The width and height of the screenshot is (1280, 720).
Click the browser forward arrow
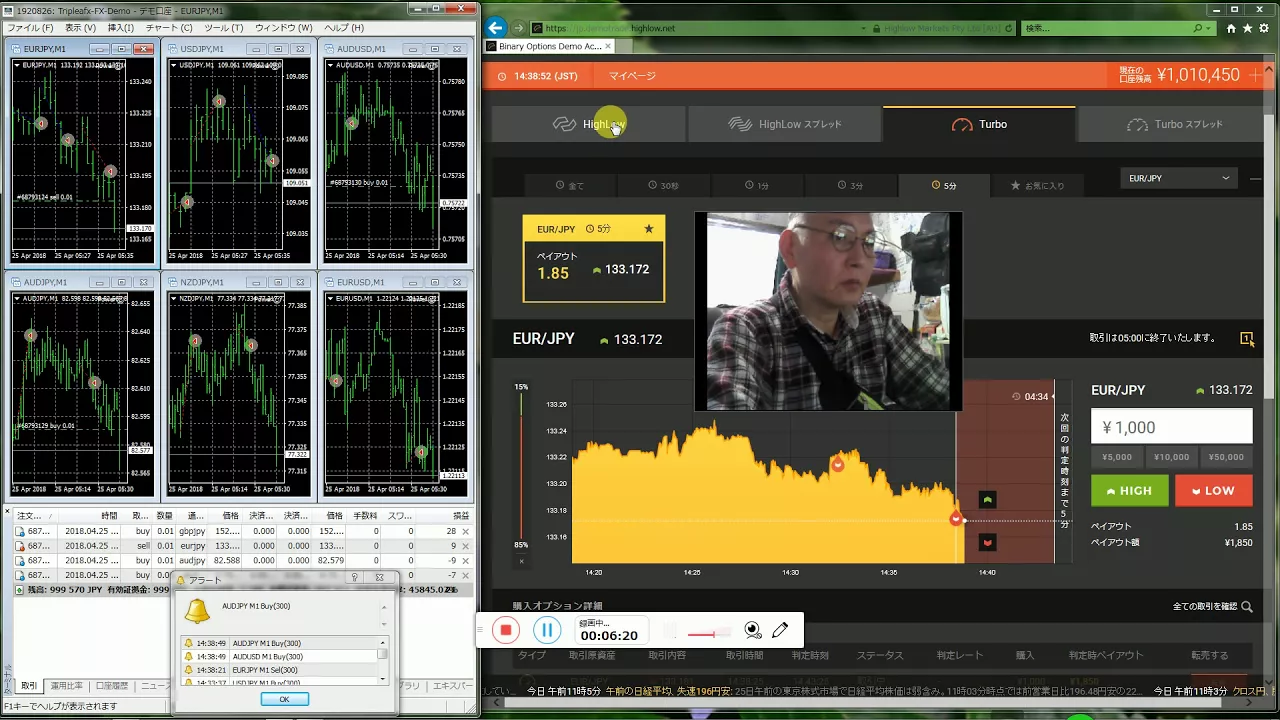click(518, 28)
